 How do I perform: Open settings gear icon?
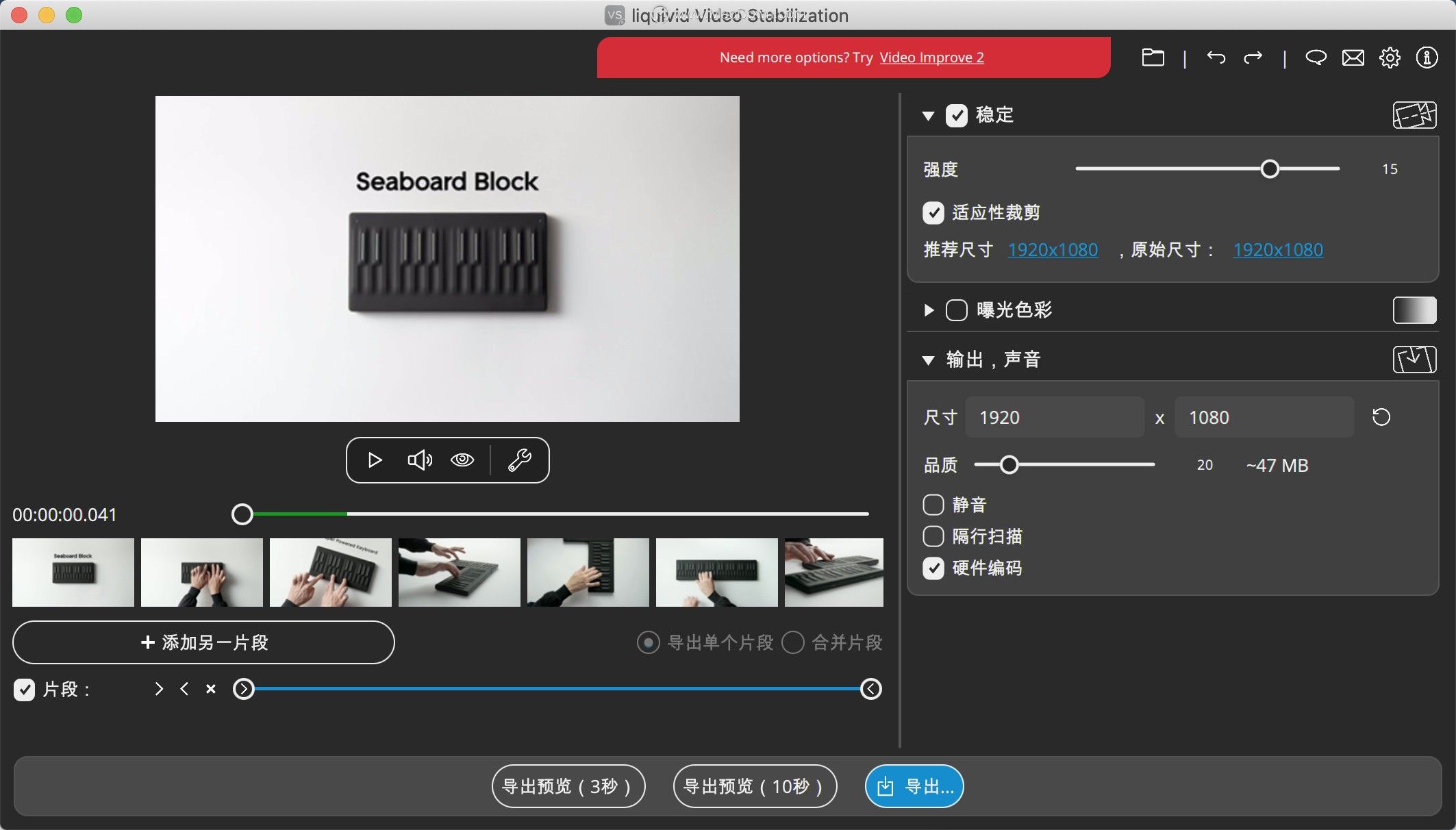[x=1390, y=58]
